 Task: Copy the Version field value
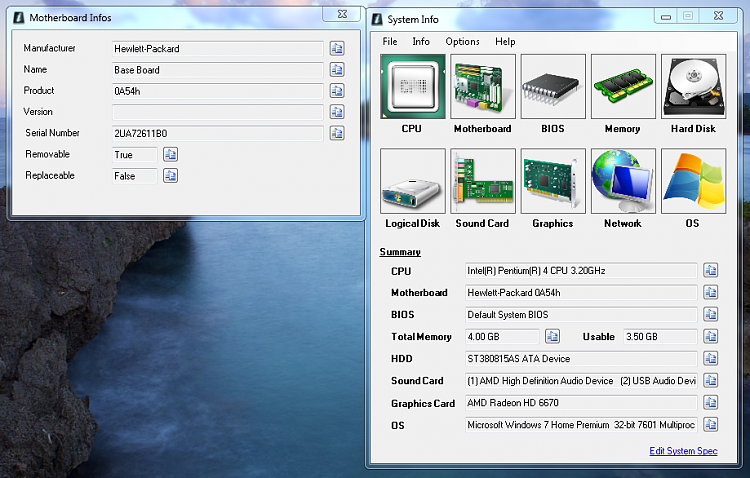pos(337,112)
